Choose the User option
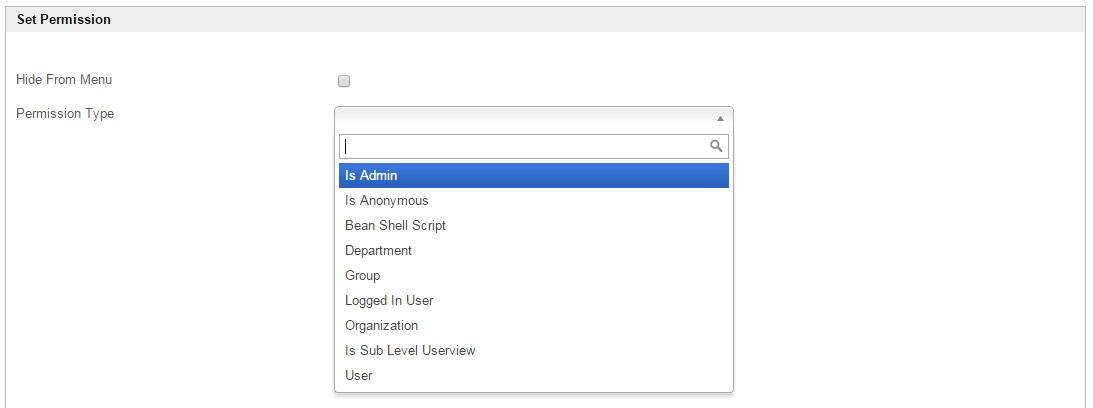 click(x=358, y=376)
